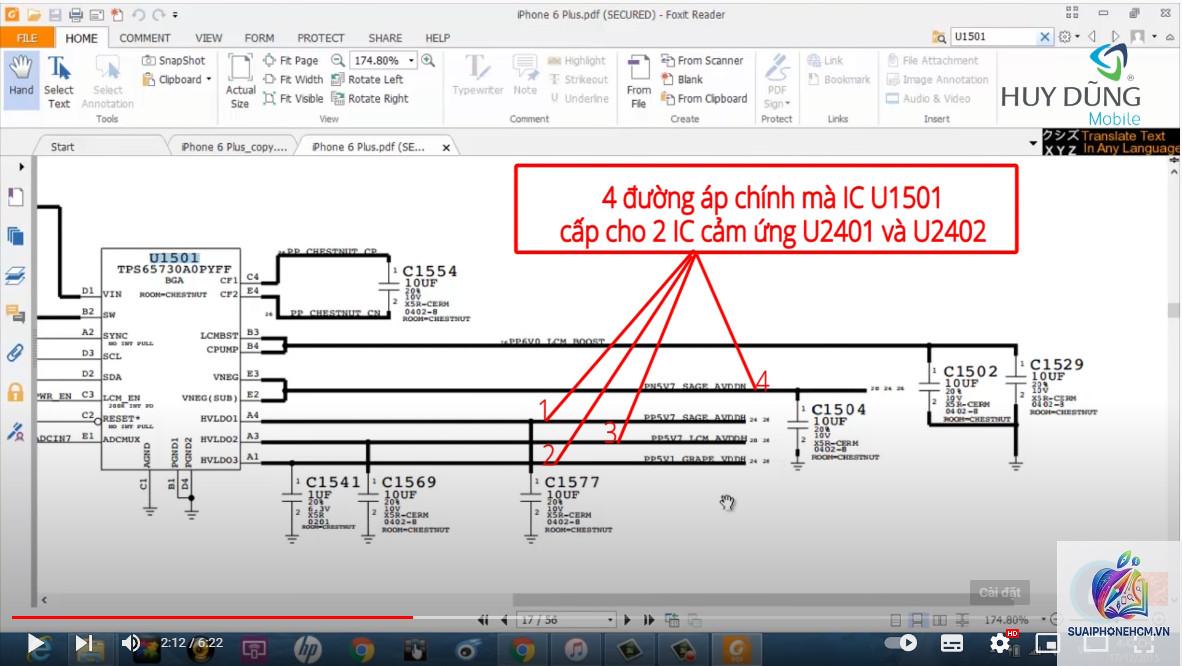This screenshot has height=666, width=1182.
Task: Go to next search result
Action: [x=1115, y=36]
